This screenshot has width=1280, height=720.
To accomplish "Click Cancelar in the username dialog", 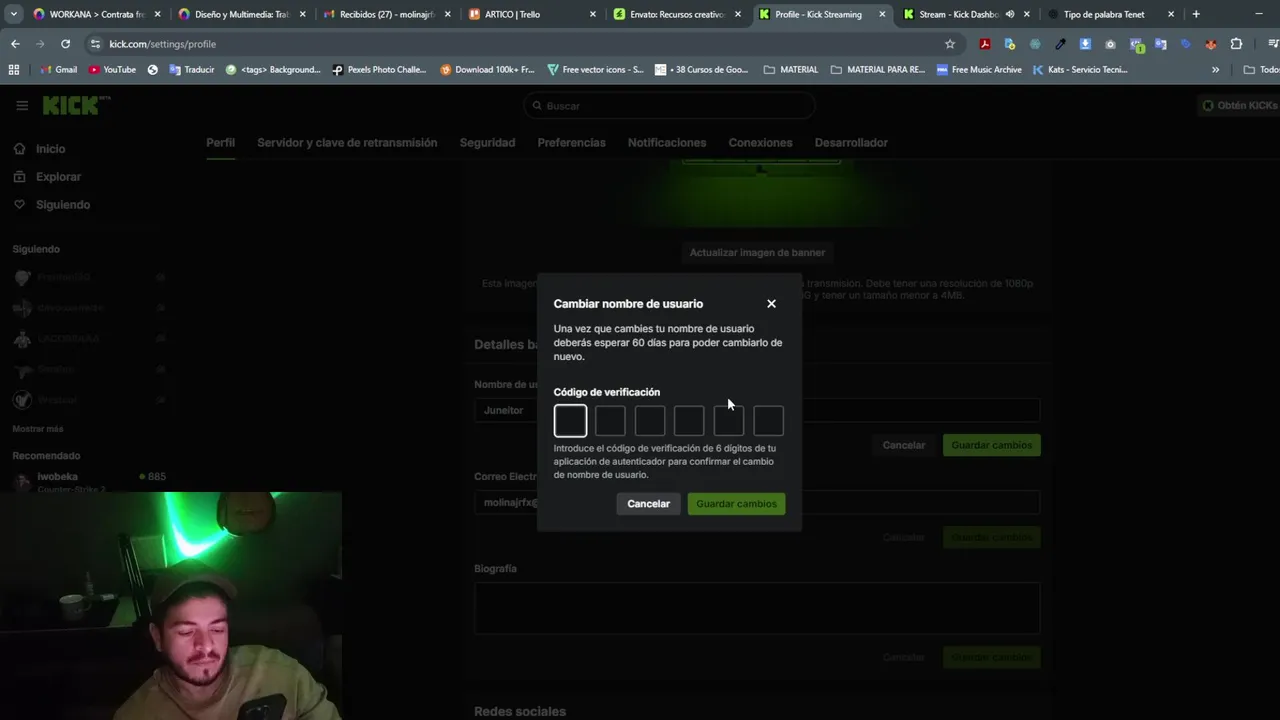I will (x=648, y=504).
